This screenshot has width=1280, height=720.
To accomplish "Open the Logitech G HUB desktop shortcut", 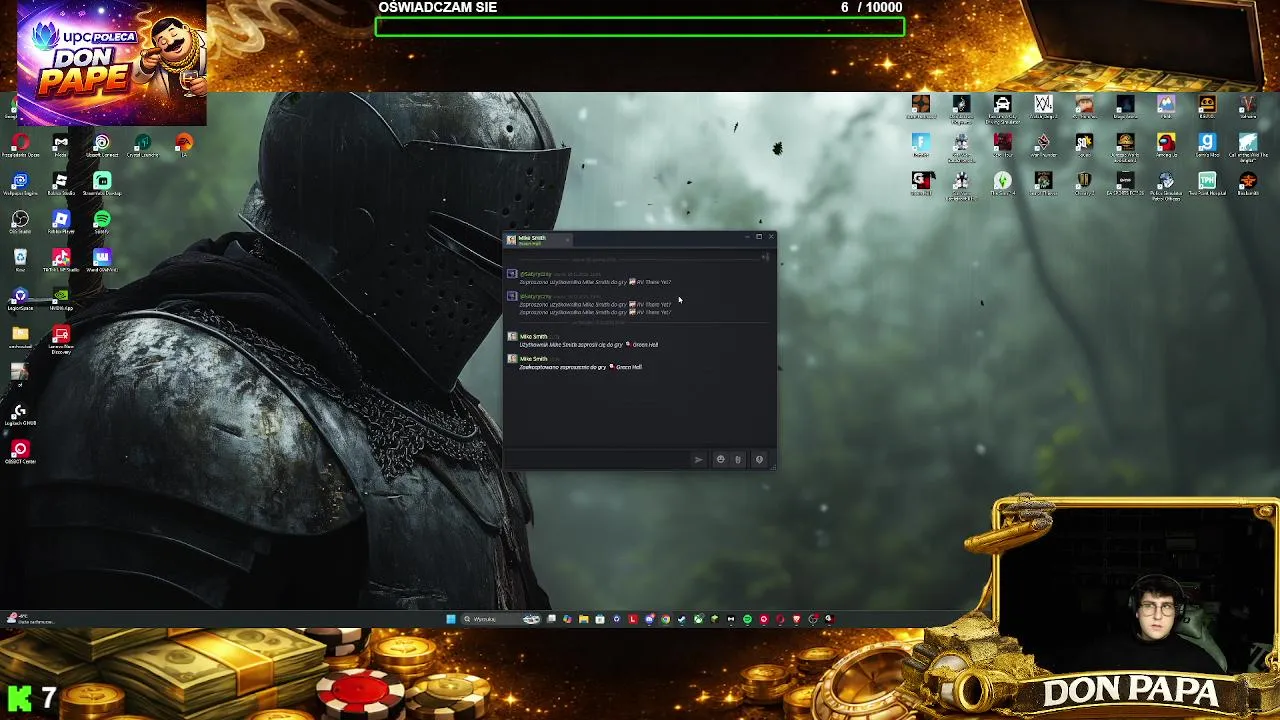I will (x=20, y=412).
